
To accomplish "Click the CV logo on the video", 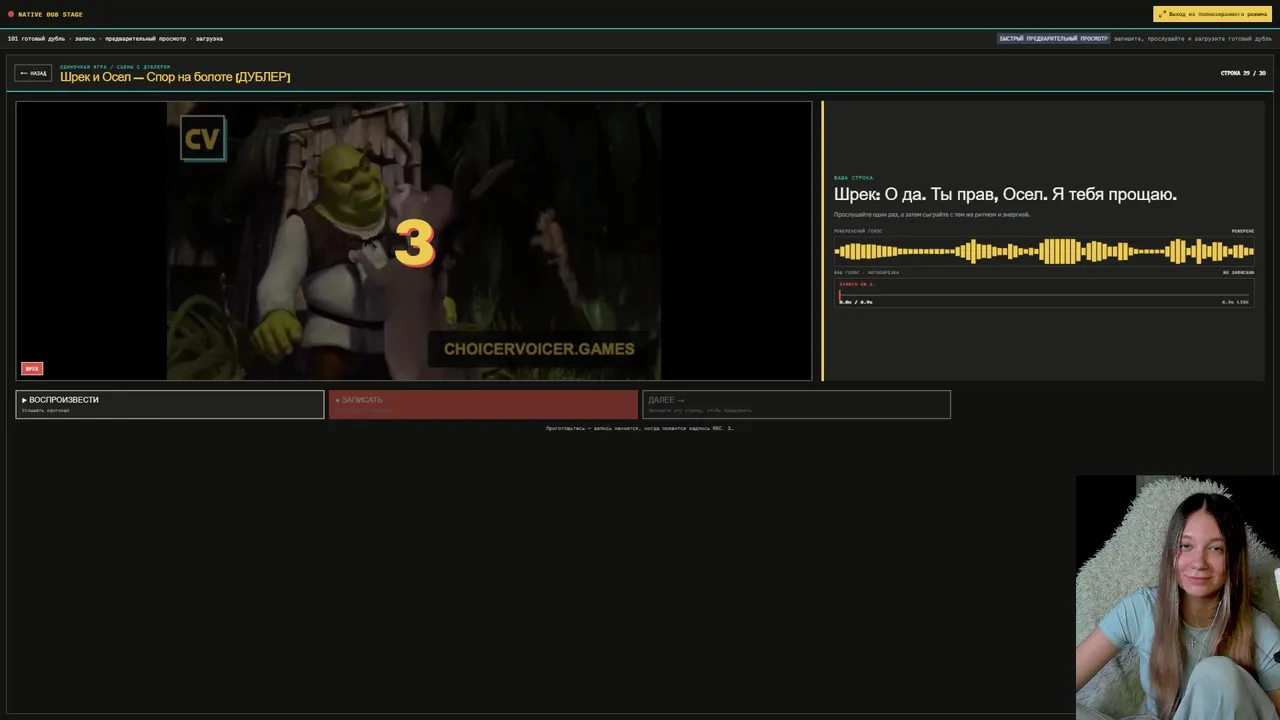I will (202, 138).
